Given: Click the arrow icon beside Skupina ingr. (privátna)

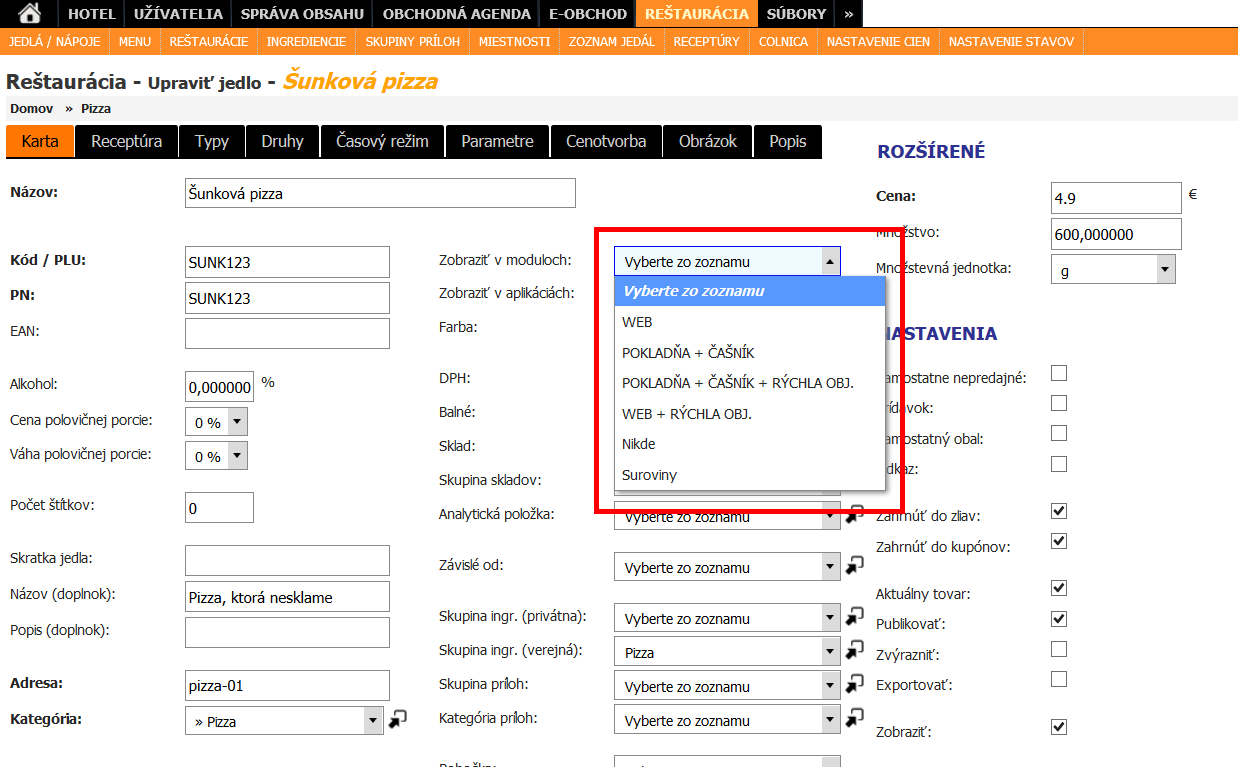Looking at the screenshot, I should [x=854, y=616].
